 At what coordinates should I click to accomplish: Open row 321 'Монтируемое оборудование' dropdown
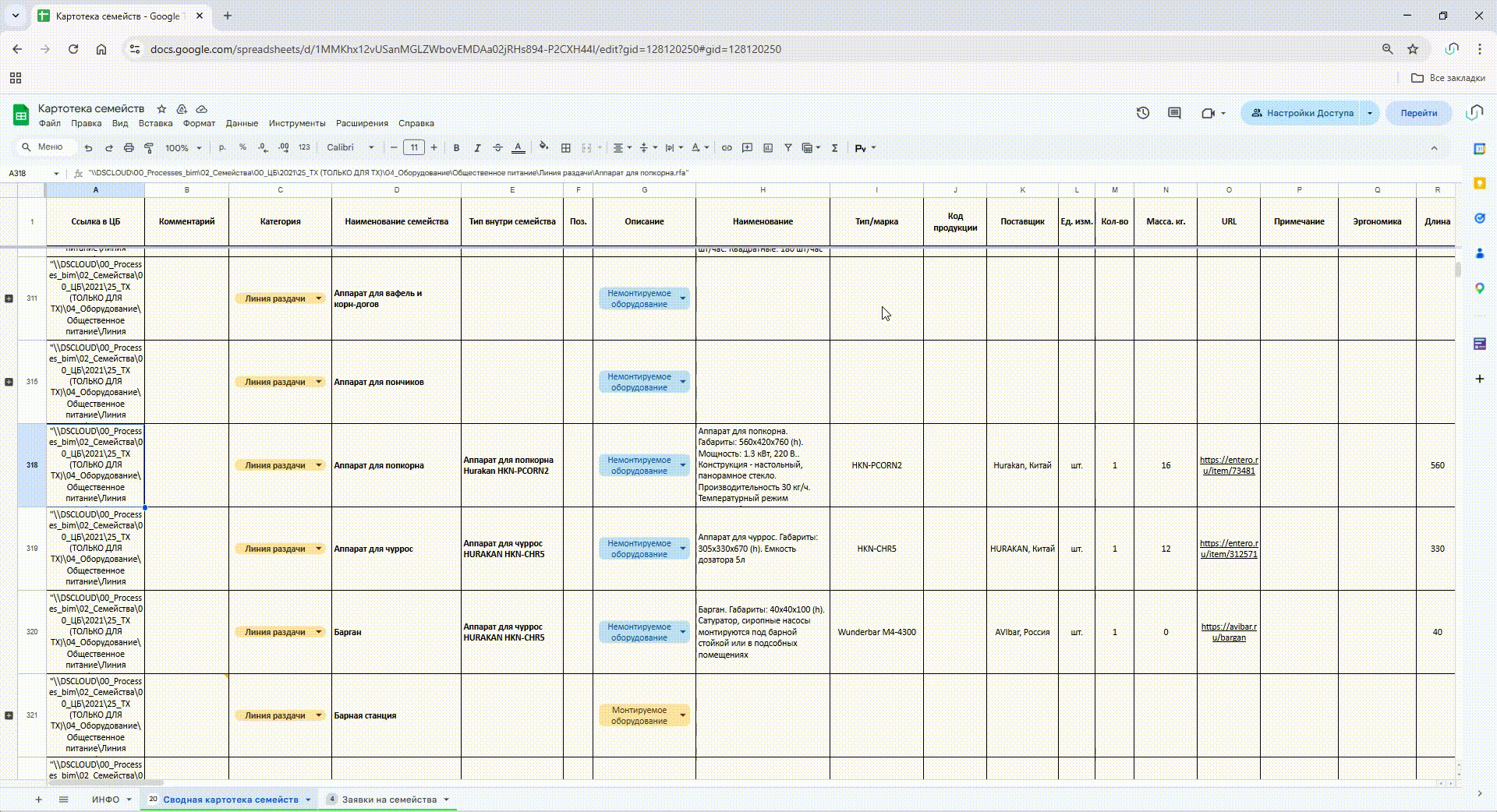tap(683, 715)
